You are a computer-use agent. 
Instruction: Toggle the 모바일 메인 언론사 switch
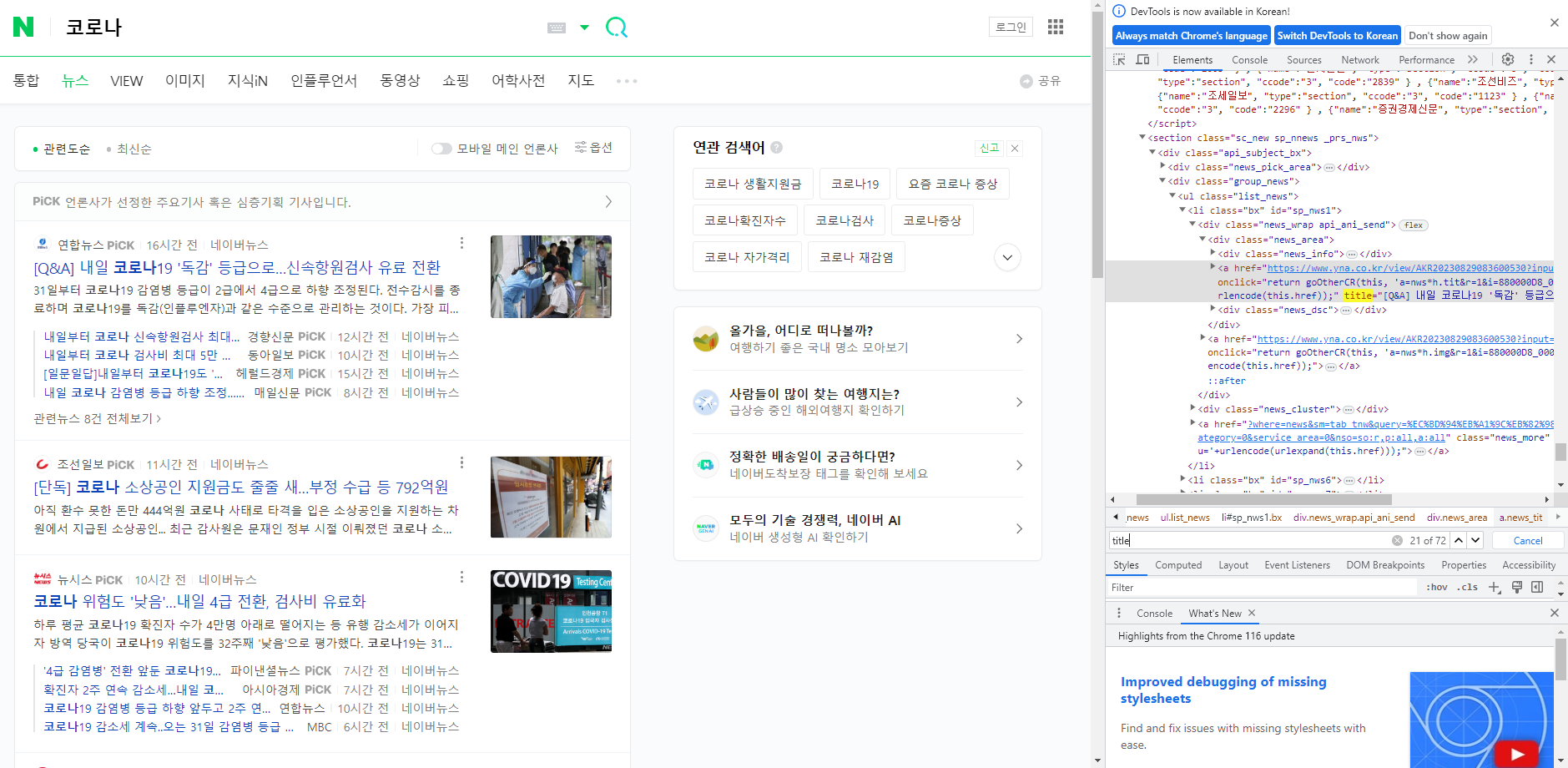441,149
